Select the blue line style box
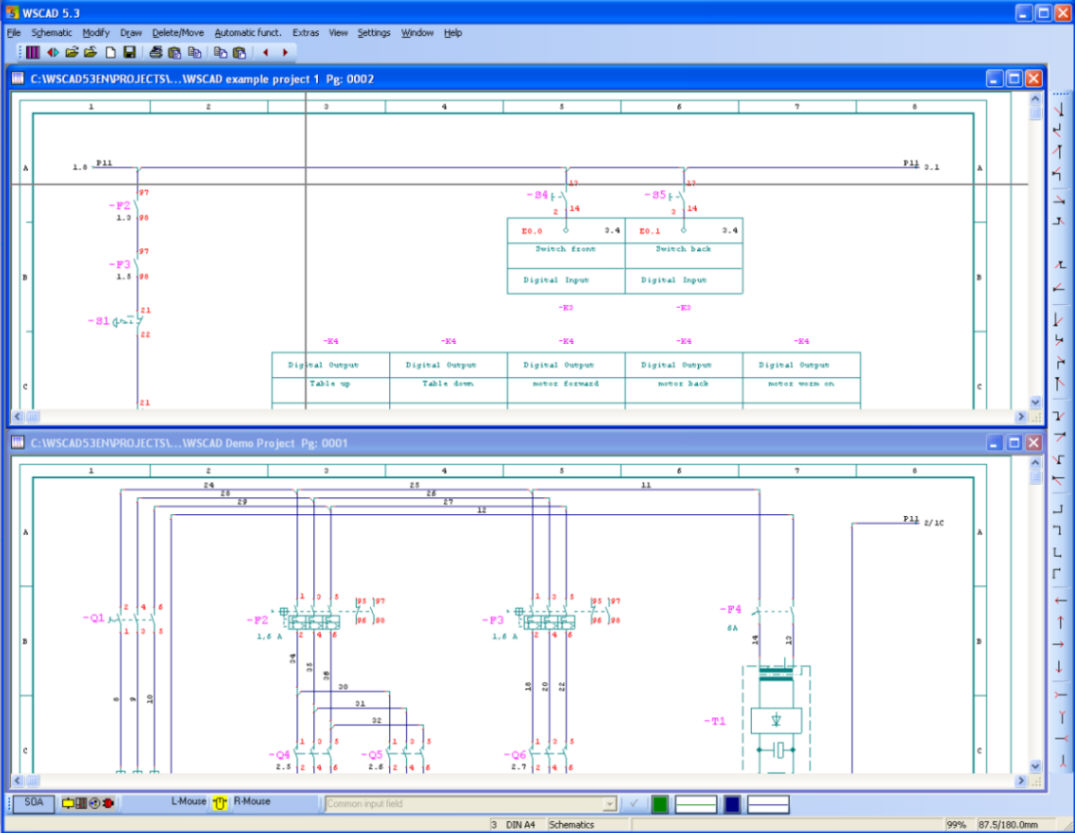 (768, 804)
